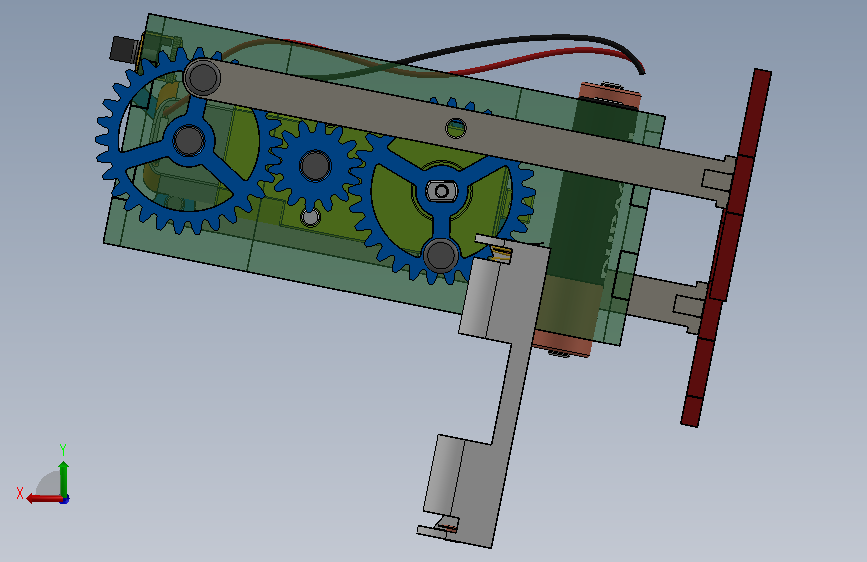
Task: Click the round hole in the lever arm
Action: [x=456, y=128]
